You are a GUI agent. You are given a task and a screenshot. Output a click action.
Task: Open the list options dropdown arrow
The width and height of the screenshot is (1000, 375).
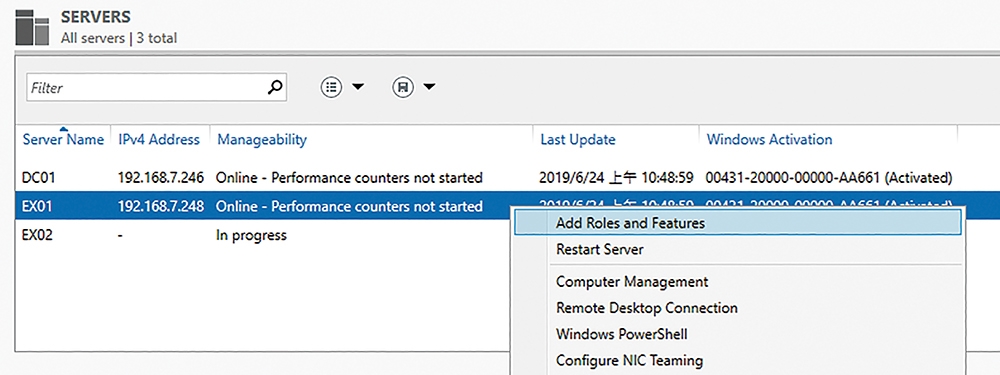pos(358,87)
